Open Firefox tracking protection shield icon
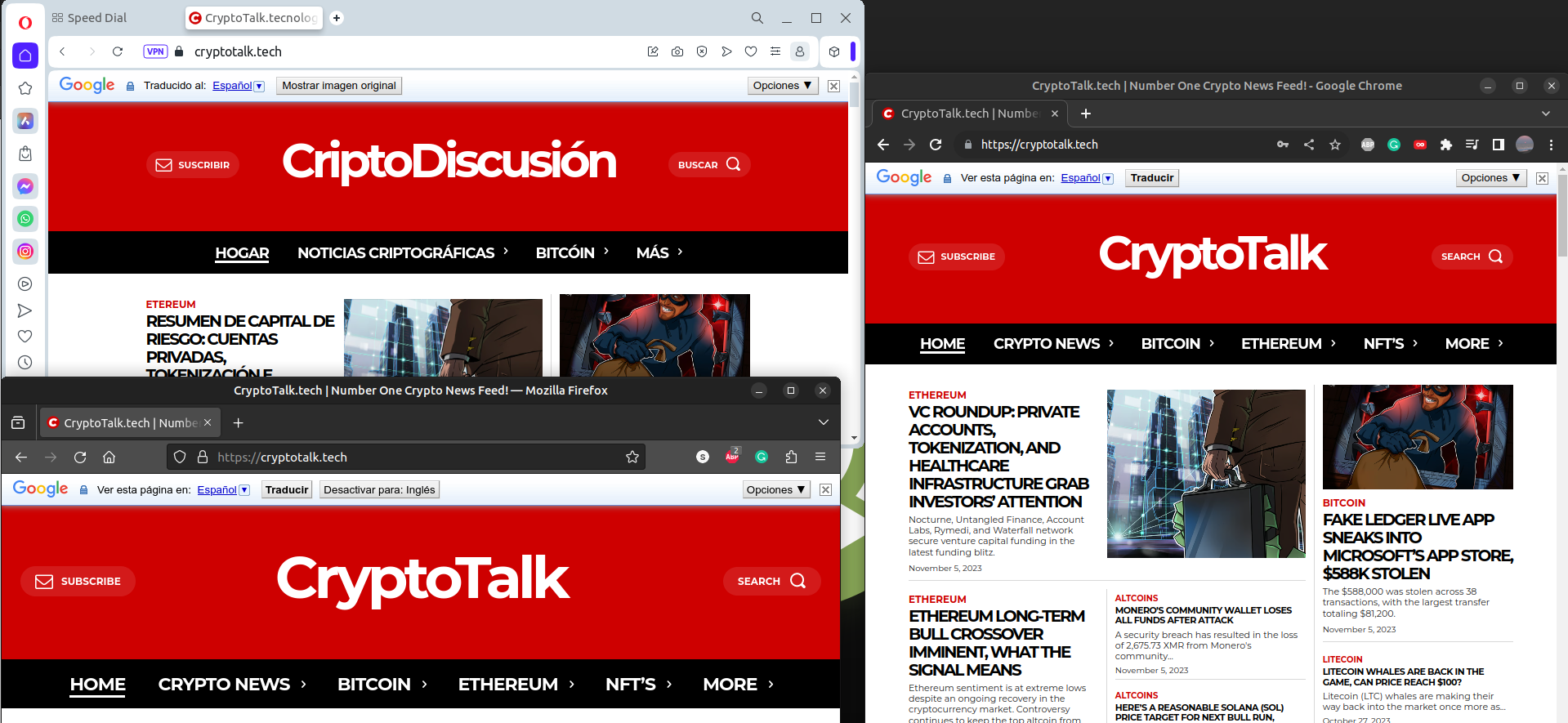Image resolution: width=1568 pixels, height=723 pixels. [180, 457]
